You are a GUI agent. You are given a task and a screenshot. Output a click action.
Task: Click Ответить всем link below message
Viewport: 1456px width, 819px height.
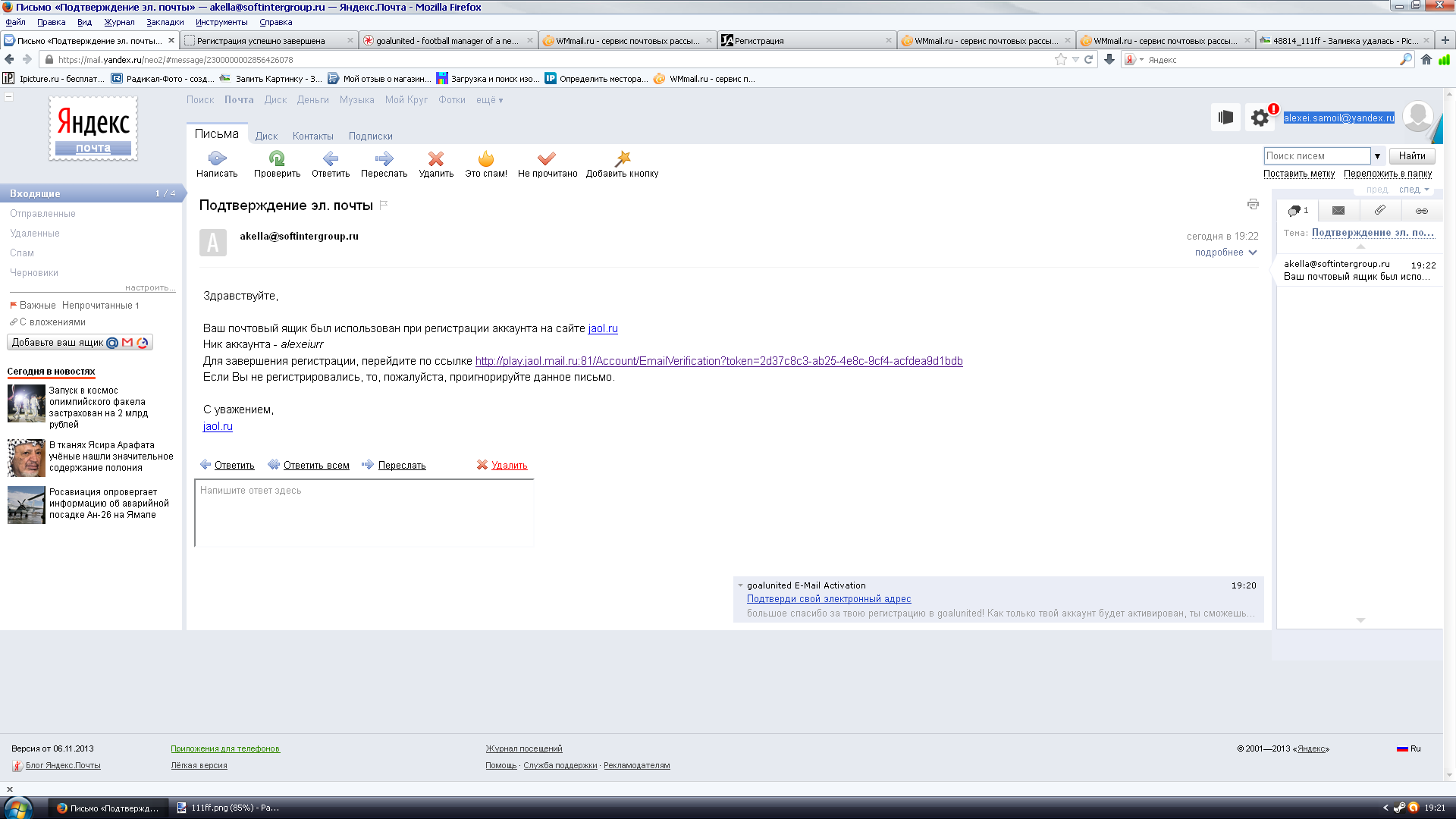pos(316,466)
